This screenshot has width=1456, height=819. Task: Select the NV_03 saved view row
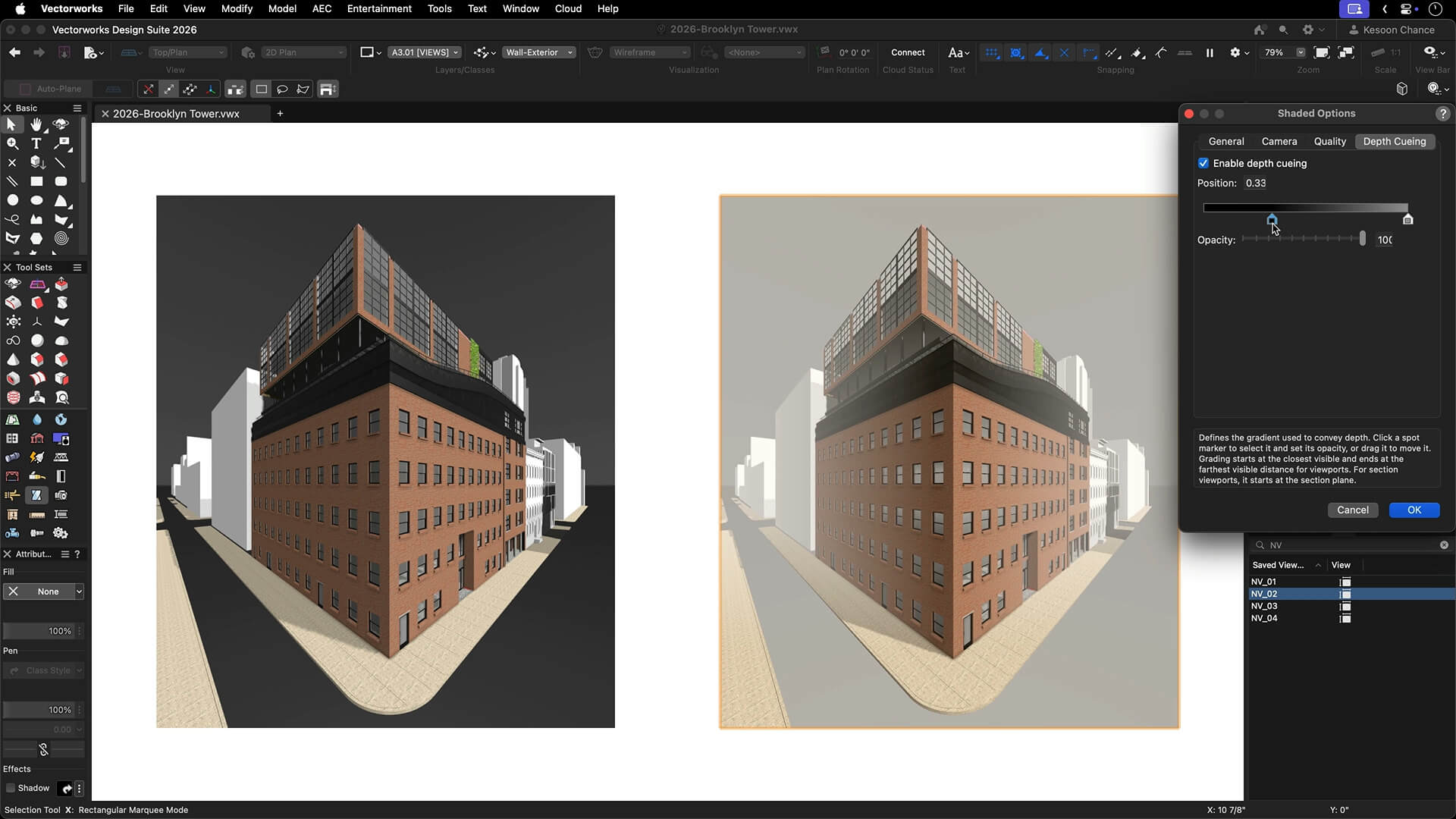pyautogui.click(x=1351, y=606)
